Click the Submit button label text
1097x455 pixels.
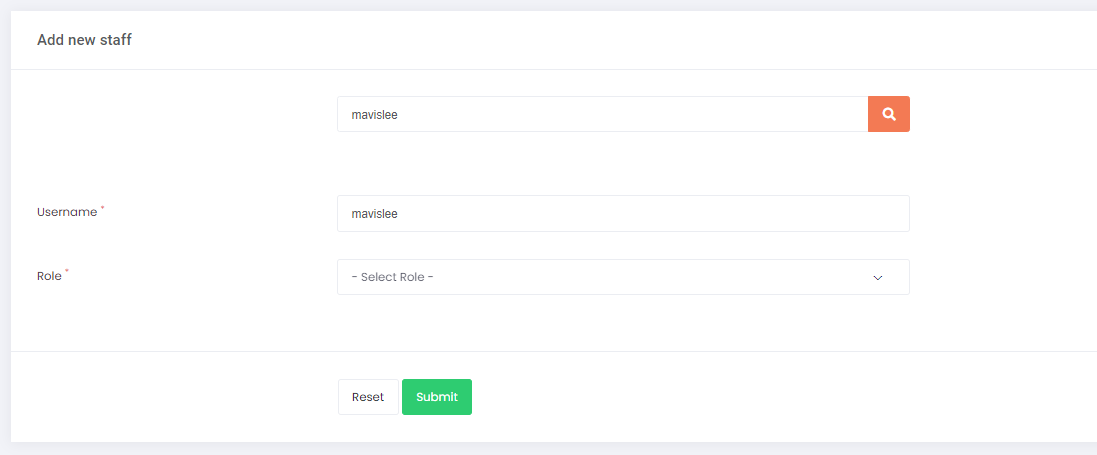tap(436, 397)
